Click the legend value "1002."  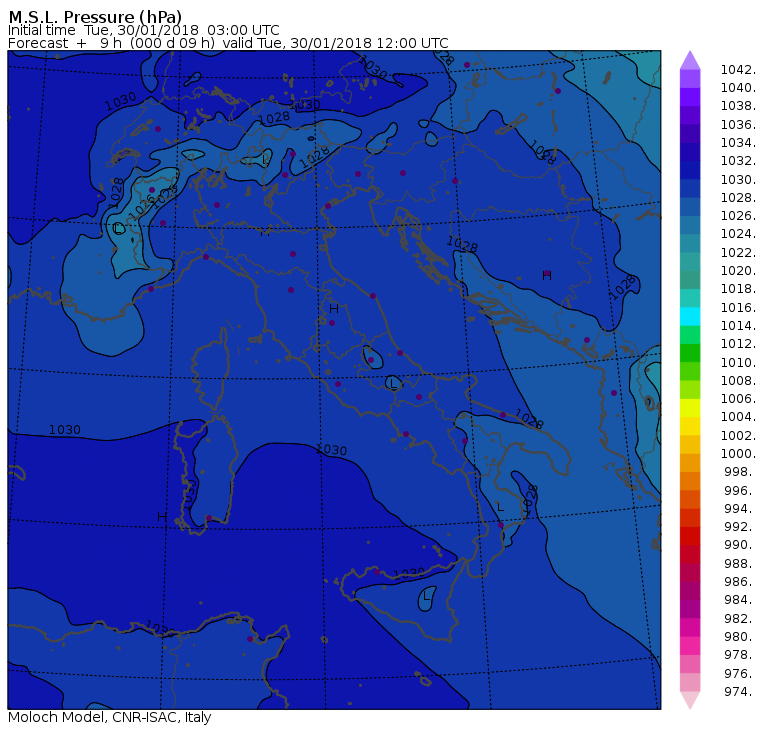click(x=738, y=435)
